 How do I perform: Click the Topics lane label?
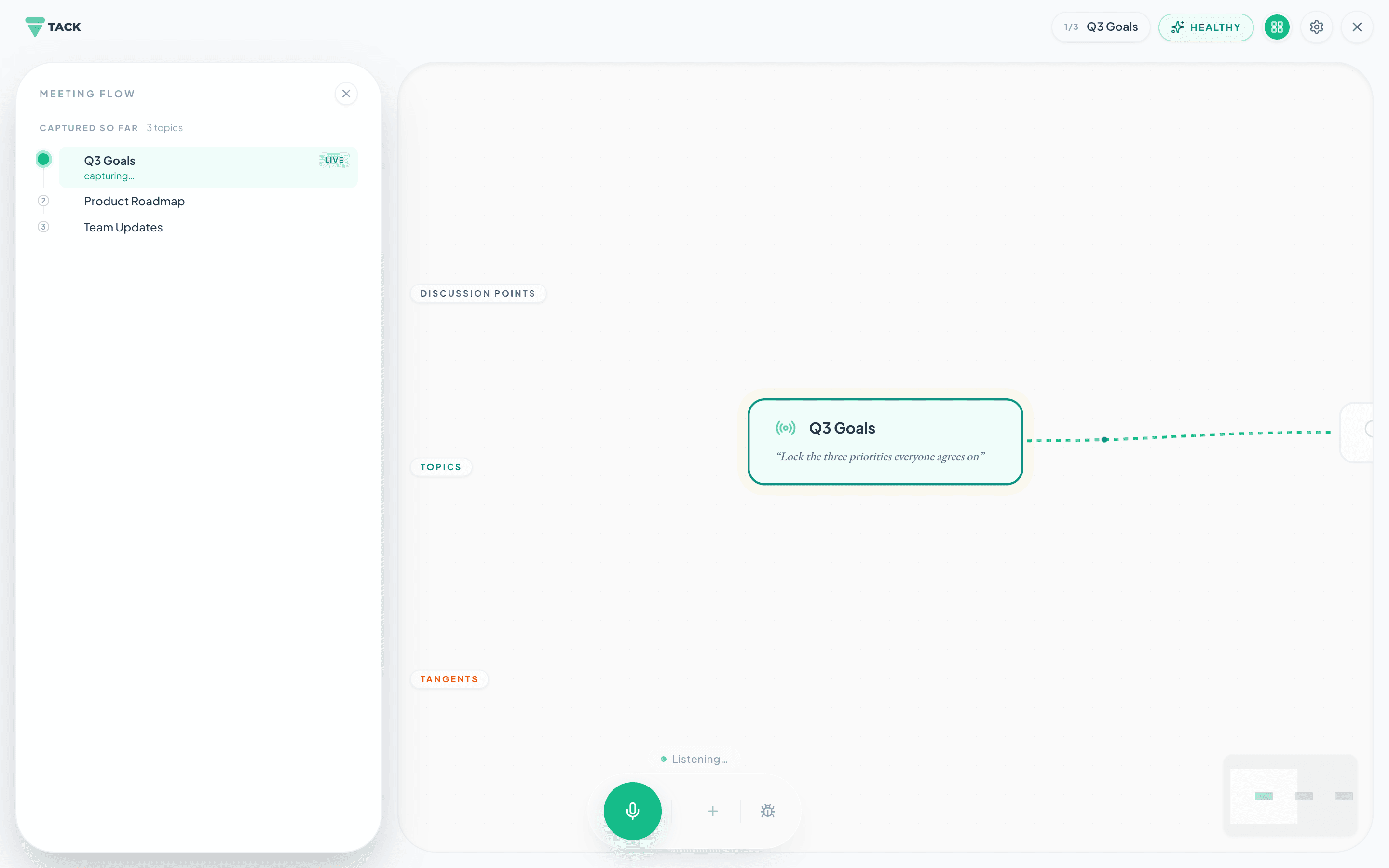tap(441, 467)
